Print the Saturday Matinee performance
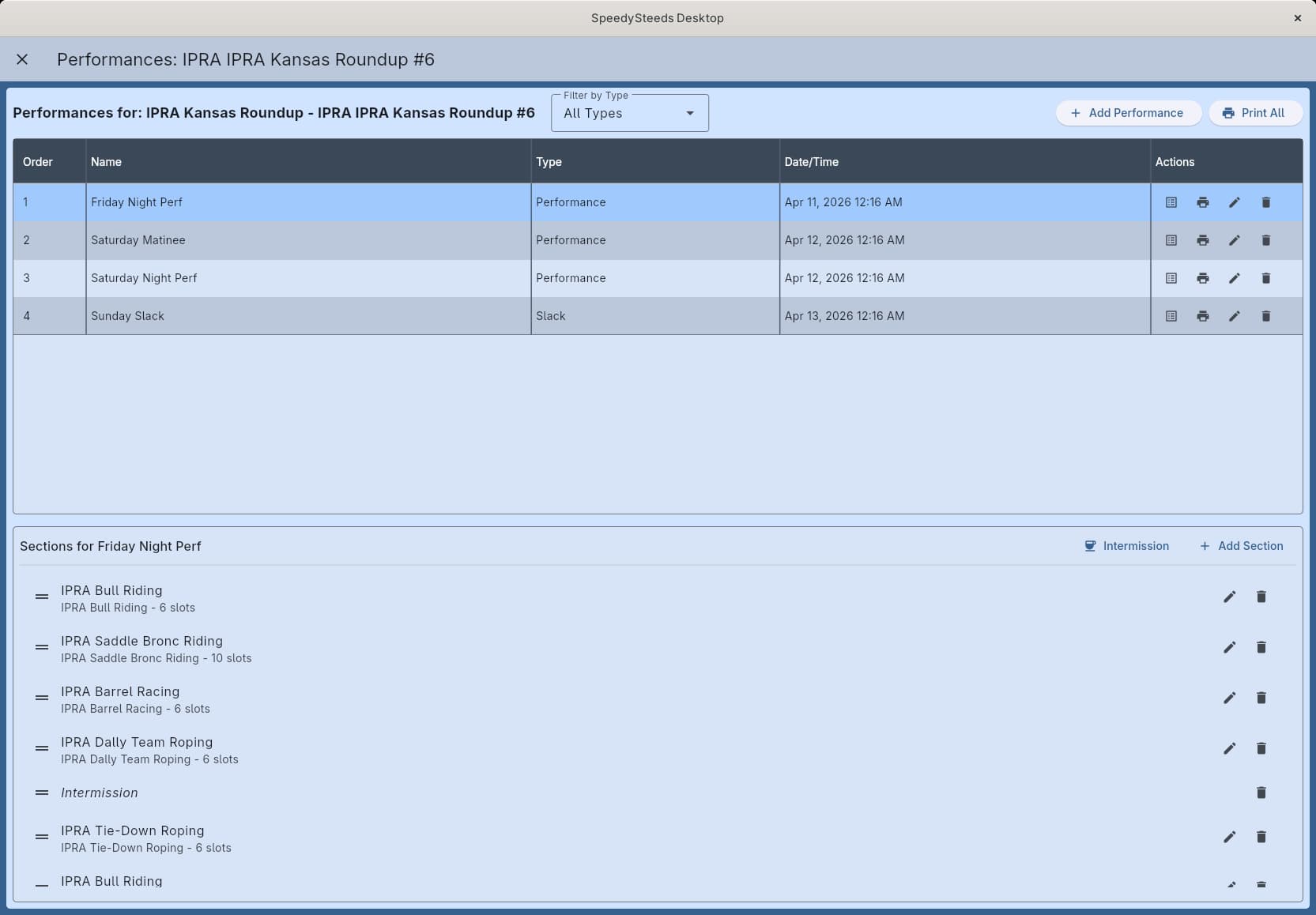 1203,240
